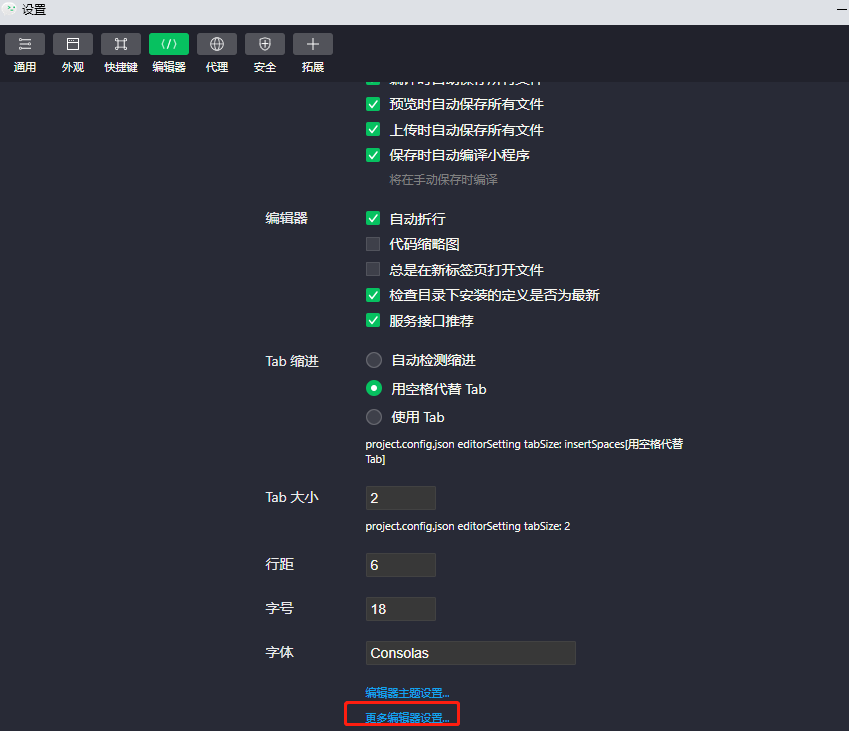Select 使用 Tab radio option

point(374,417)
